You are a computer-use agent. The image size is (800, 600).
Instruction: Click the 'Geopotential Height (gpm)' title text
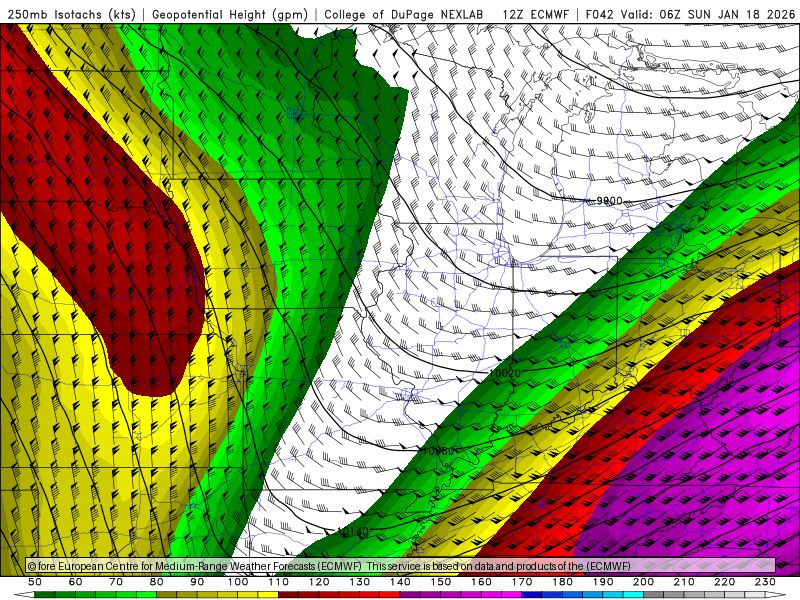coord(230,15)
